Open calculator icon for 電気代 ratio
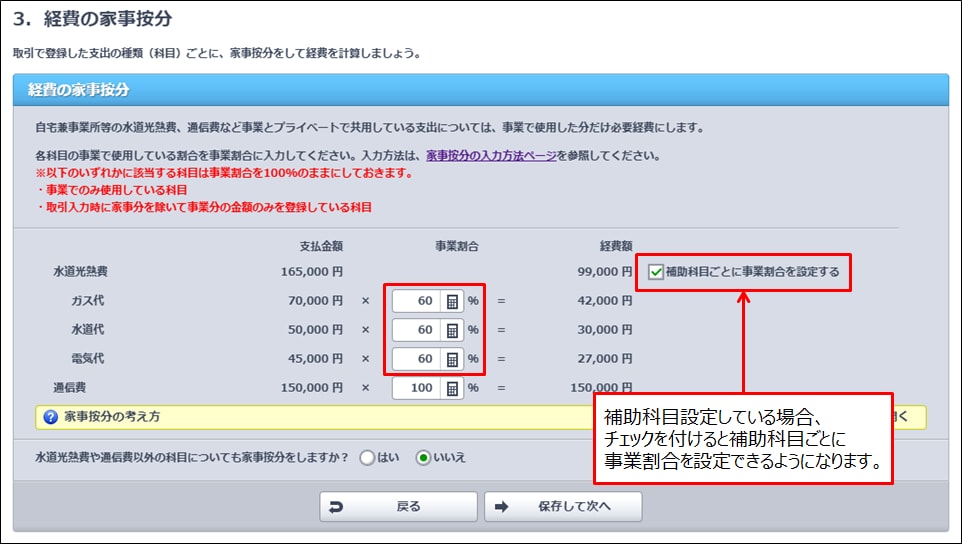 452,359
